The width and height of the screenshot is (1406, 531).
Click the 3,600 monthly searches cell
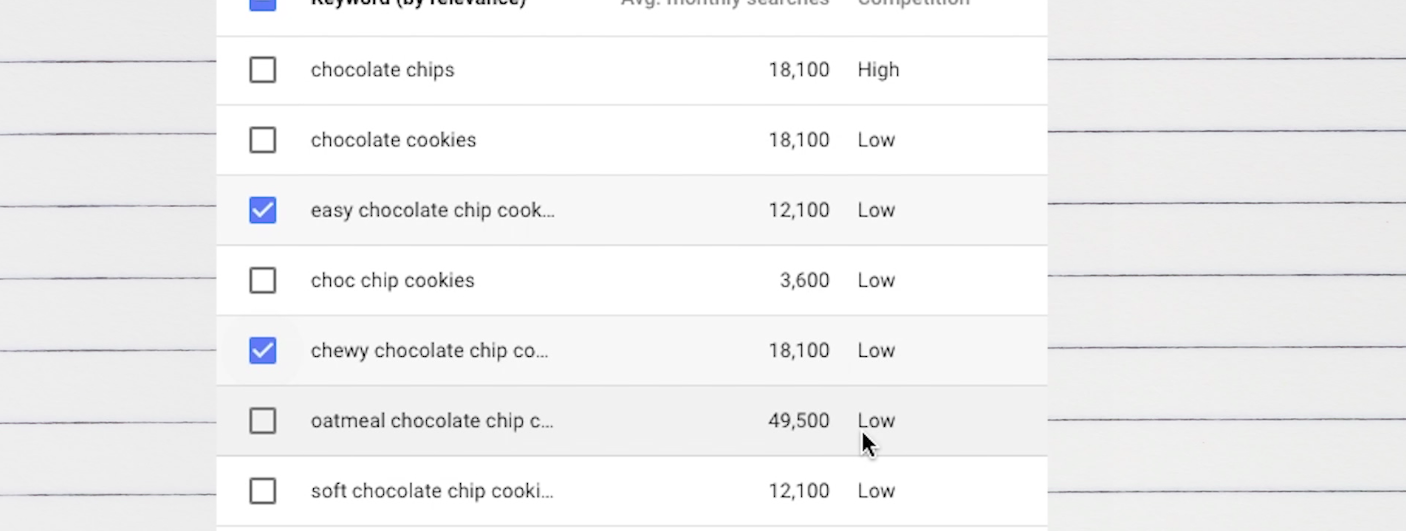click(805, 280)
